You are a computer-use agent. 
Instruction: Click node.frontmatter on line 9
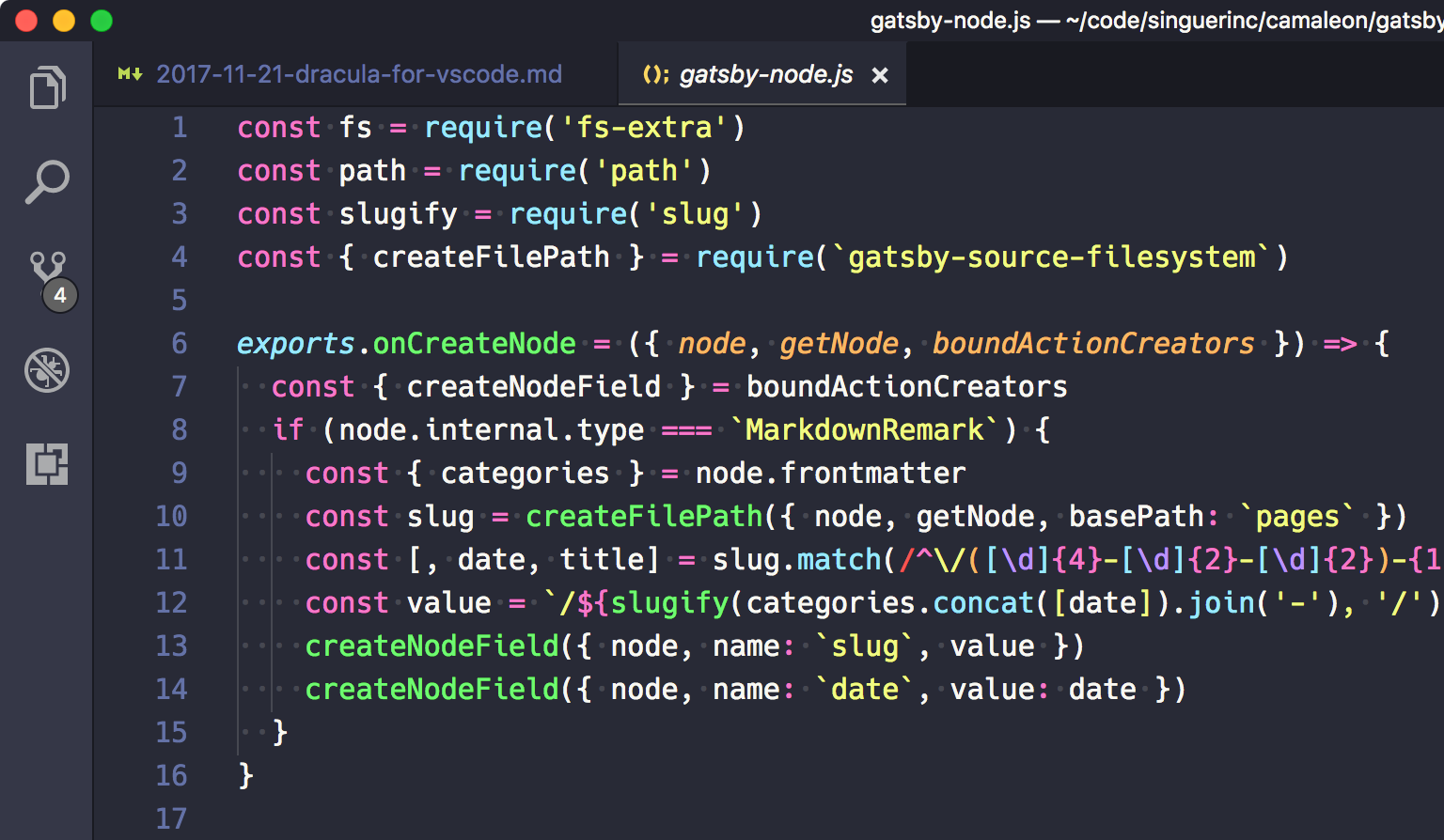(830, 473)
